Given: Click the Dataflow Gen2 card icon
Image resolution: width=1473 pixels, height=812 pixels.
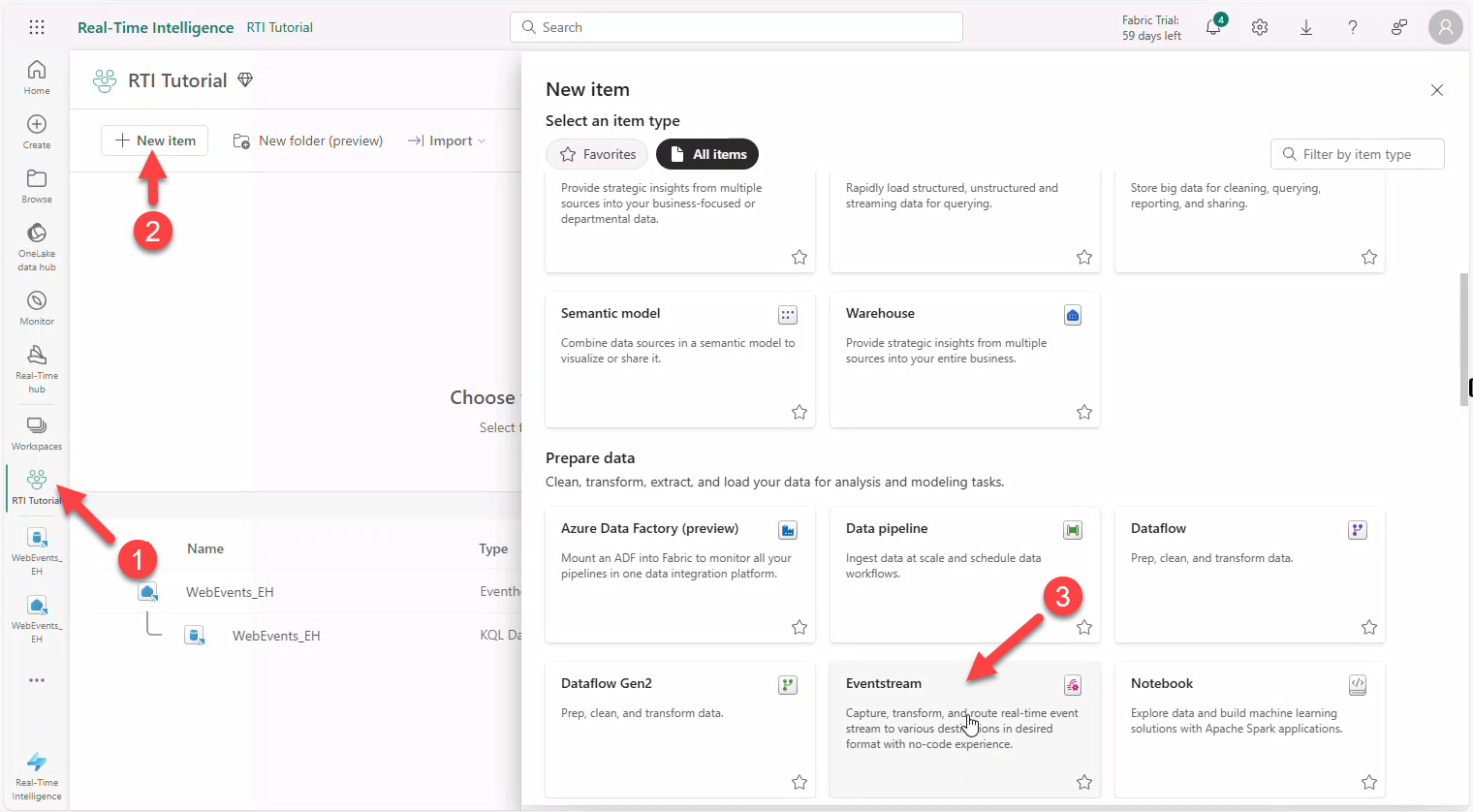Looking at the screenshot, I should point(787,685).
